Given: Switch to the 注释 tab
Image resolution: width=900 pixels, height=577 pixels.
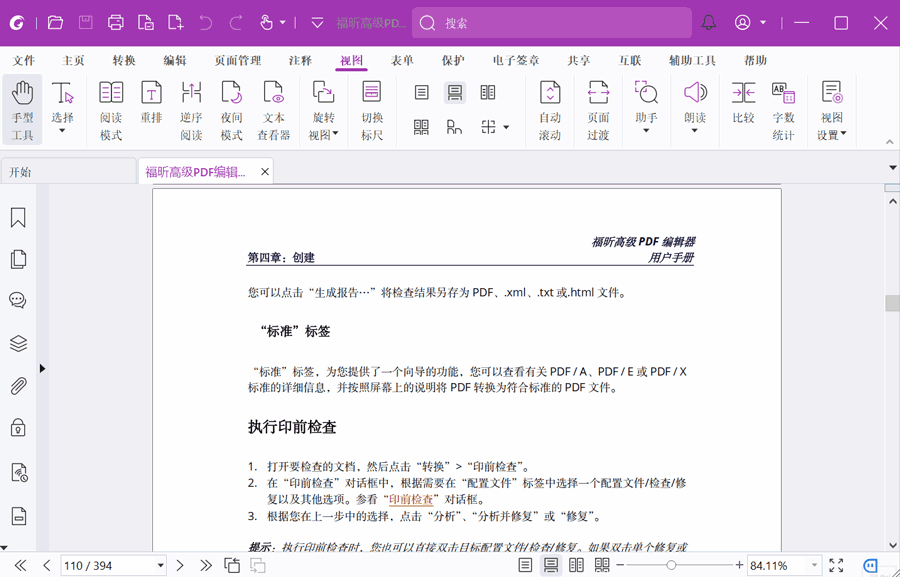Looking at the screenshot, I should click(300, 60).
